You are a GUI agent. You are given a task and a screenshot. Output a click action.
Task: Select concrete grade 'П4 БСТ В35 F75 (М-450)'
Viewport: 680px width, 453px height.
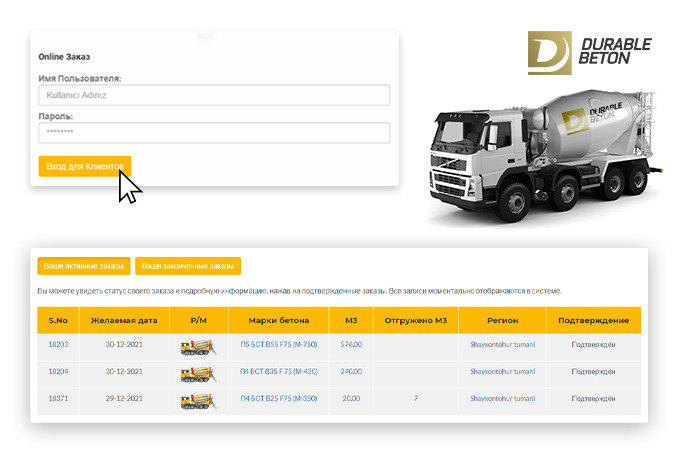(x=279, y=371)
